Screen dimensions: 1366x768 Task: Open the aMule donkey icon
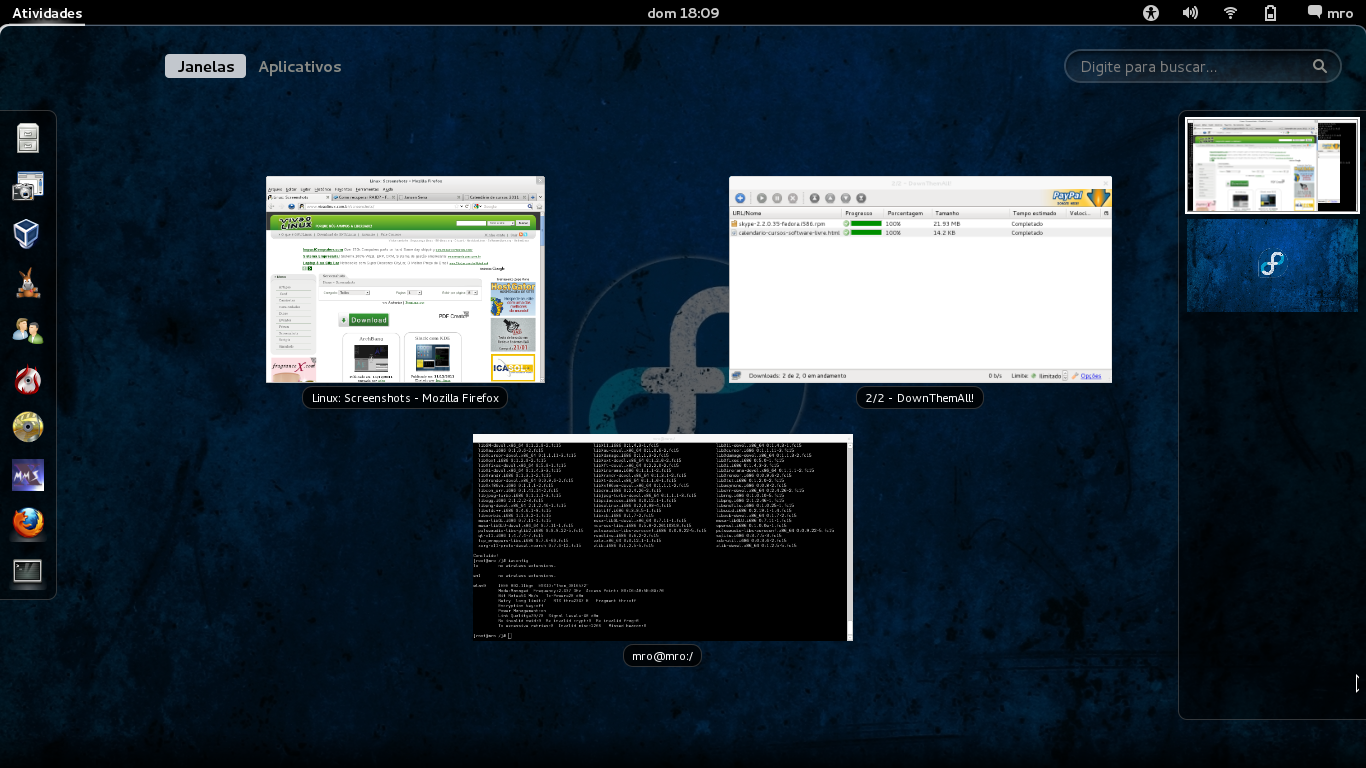(28, 283)
